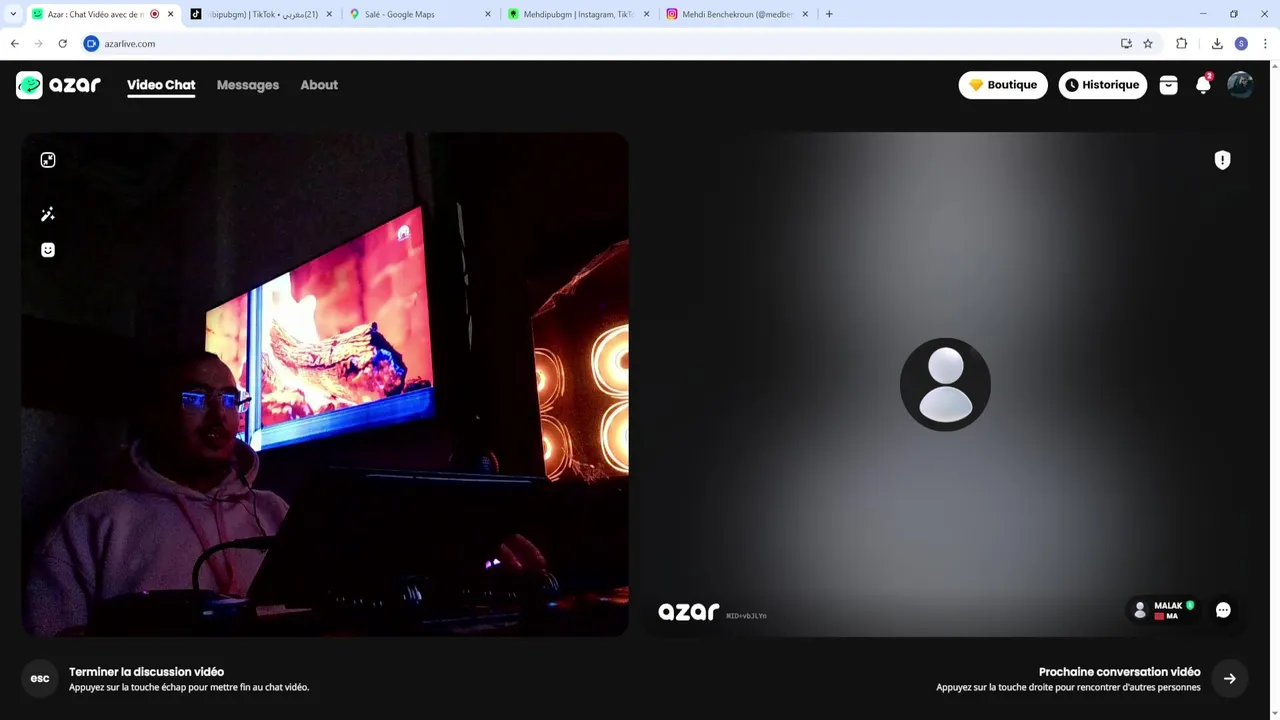Open the magic wand effects tool
Image resolution: width=1280 pixels, height=720 pixels.
coord(48,214)
